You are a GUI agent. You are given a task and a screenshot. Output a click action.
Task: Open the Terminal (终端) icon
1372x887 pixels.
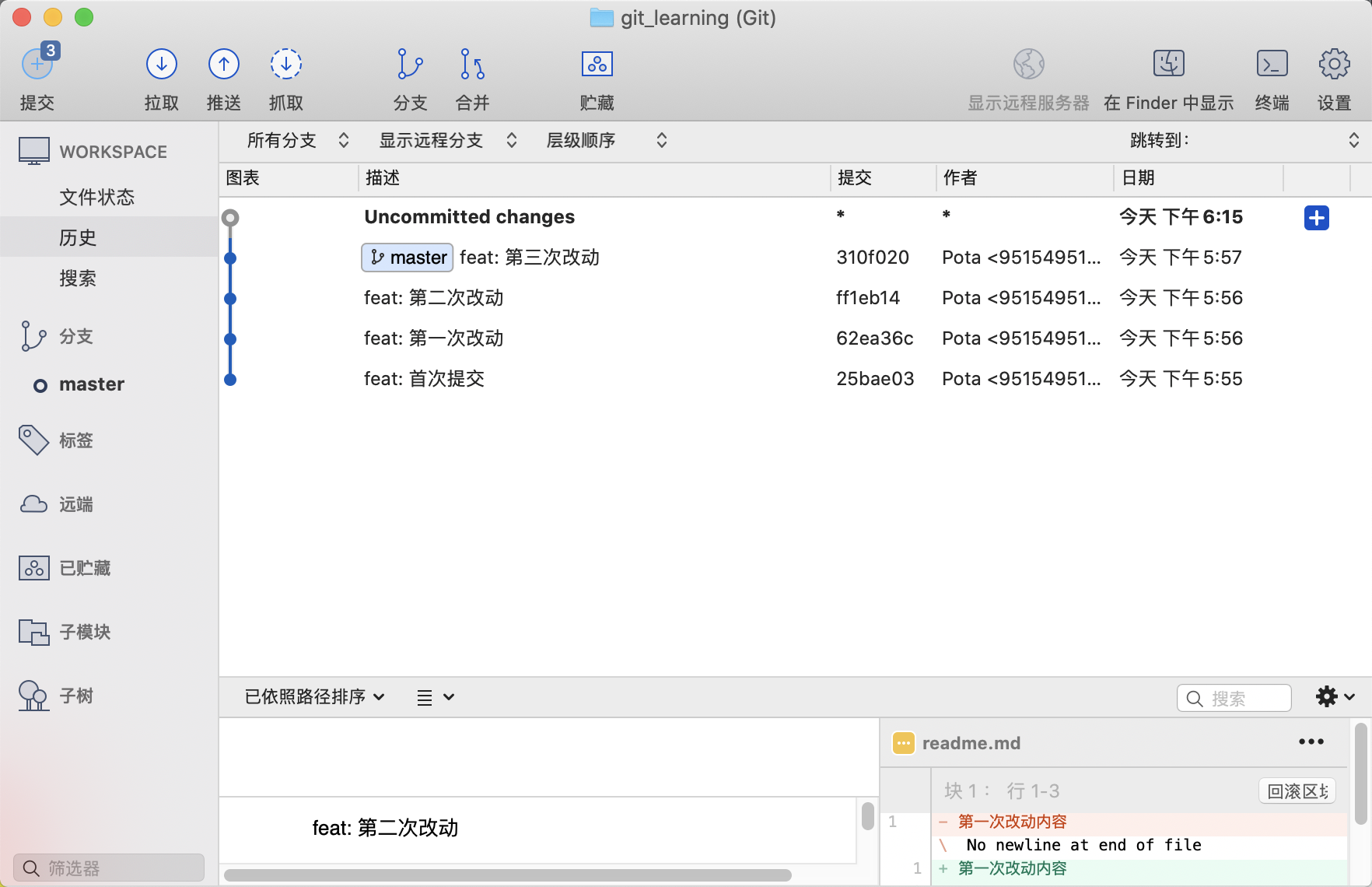pyautogui.click(x=1272, y=64)
